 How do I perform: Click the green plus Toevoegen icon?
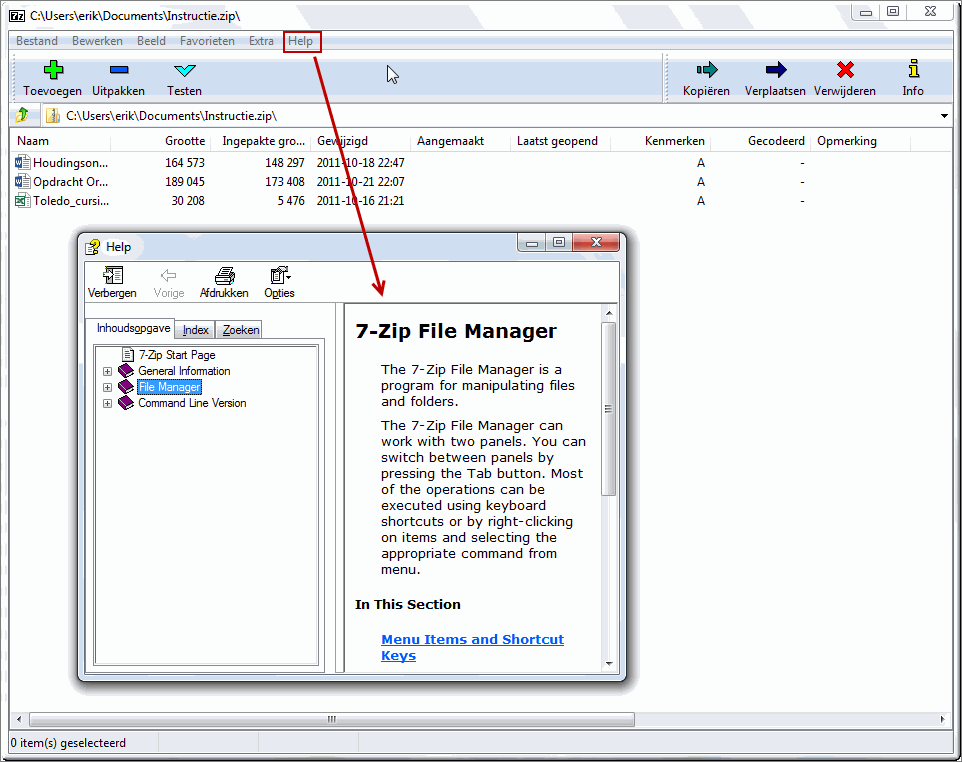pyautogui.click(x=53, y=70)
